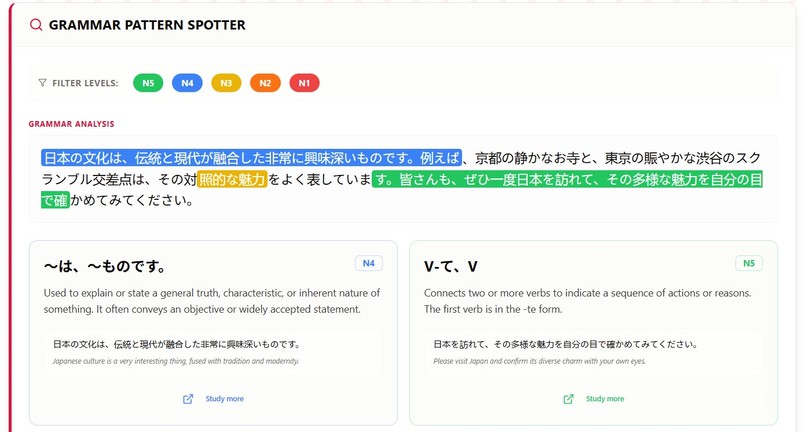806x432 pixels.
Task: Click translation 'Please visit Japan and confirm'
Action: pyautogui.click(x=540, y=361)
